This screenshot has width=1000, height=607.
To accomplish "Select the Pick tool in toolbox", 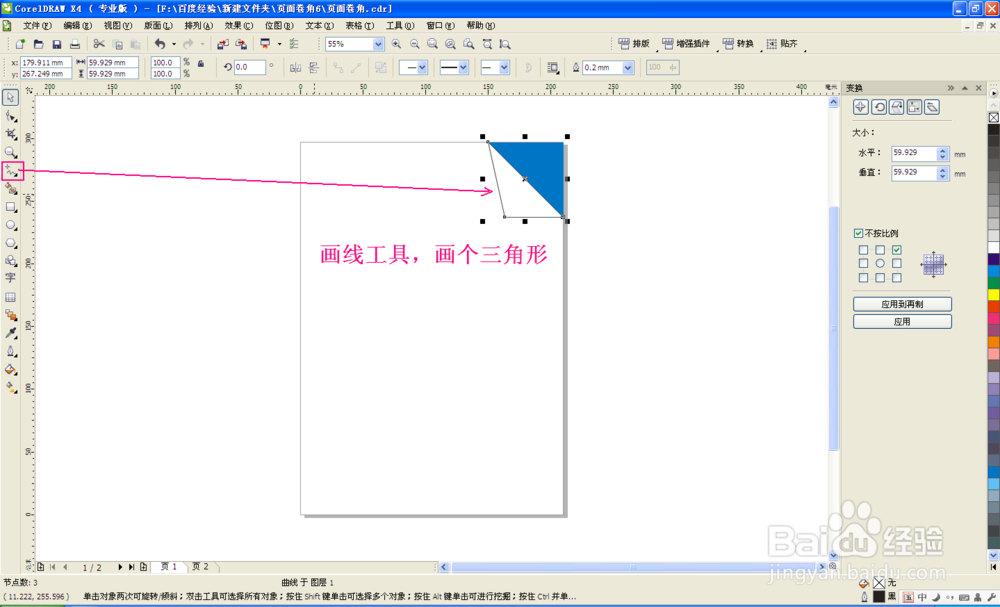I will pyautogui.click(x=12, y=97).
